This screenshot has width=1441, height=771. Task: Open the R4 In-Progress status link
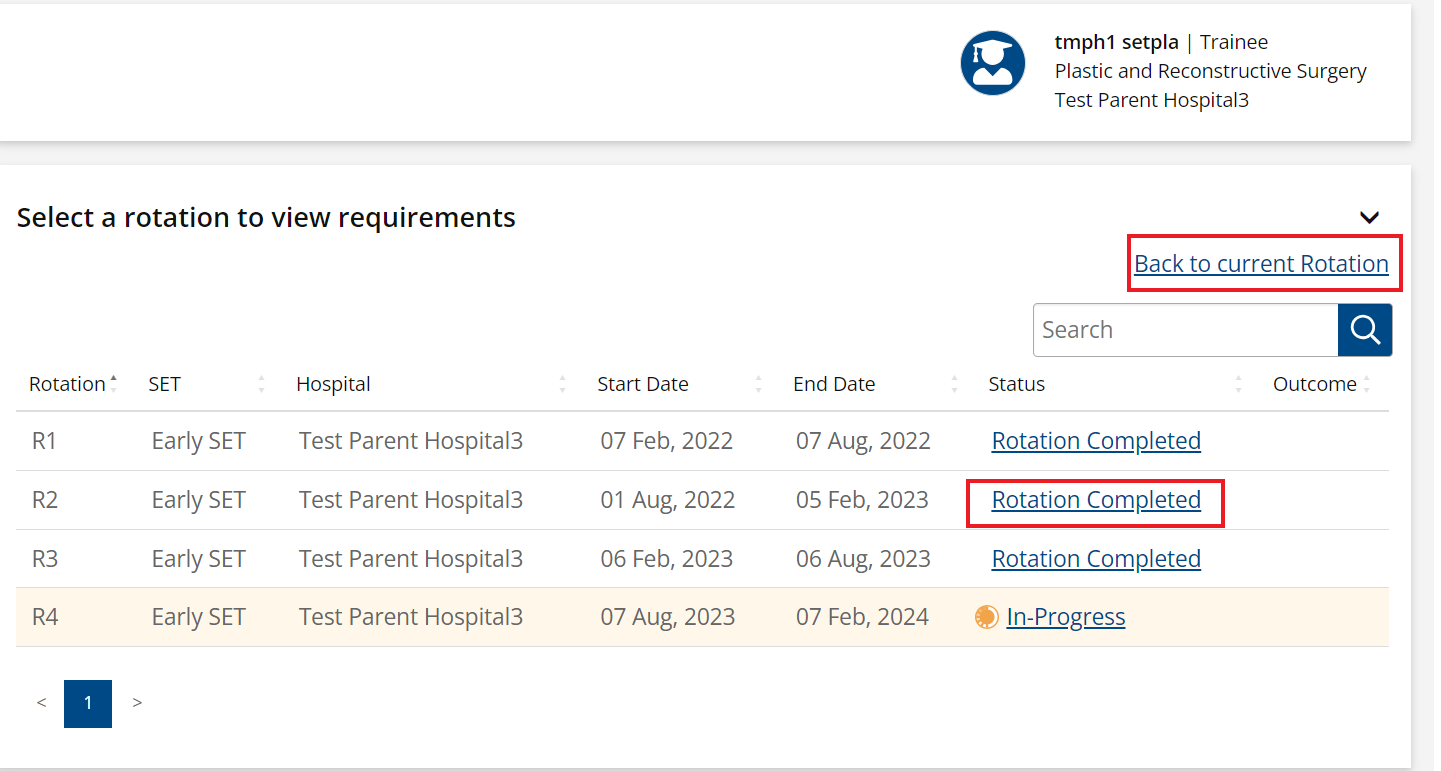1065,617
